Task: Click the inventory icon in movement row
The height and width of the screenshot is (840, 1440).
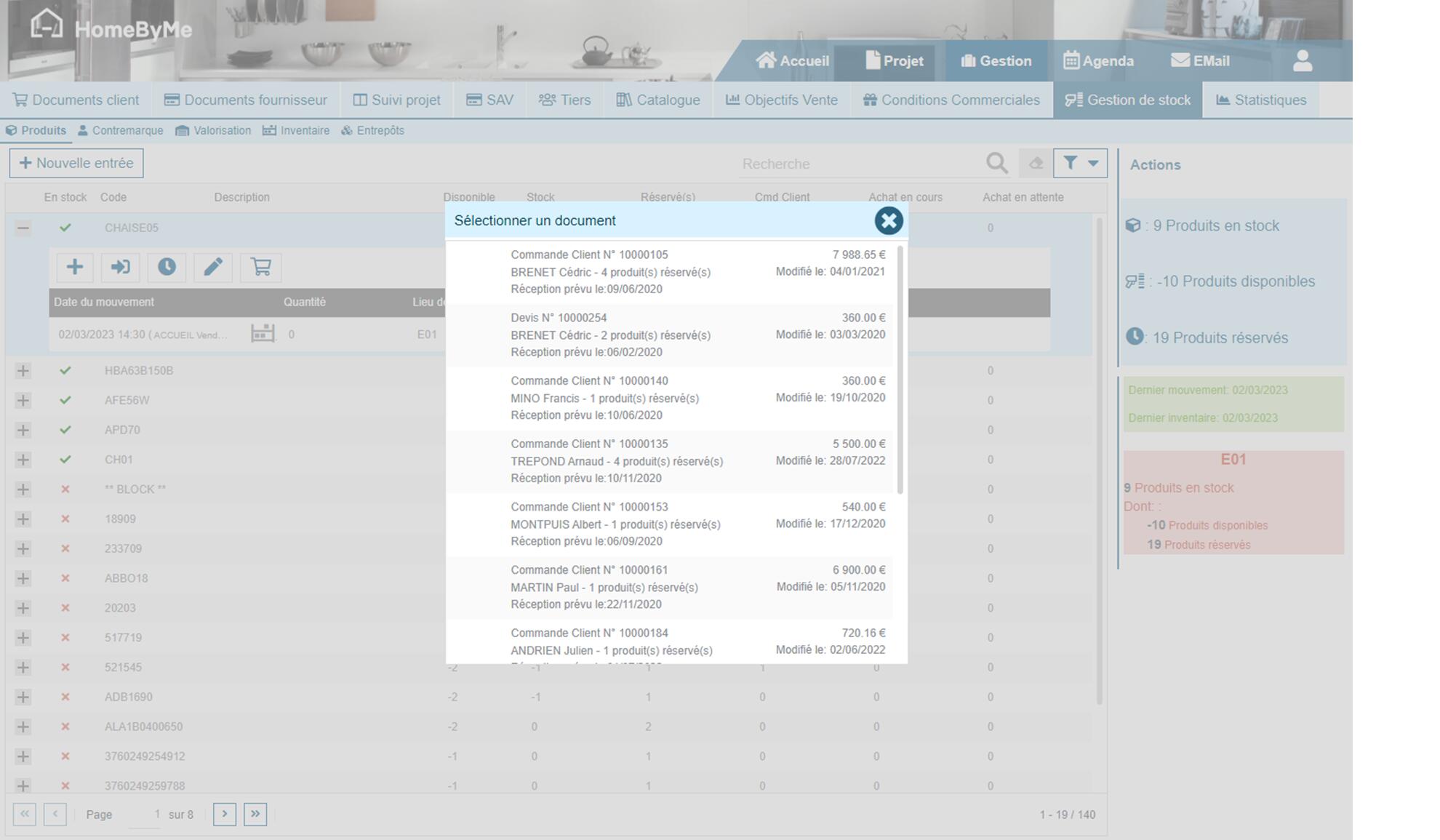Action: tap(263, 334)
